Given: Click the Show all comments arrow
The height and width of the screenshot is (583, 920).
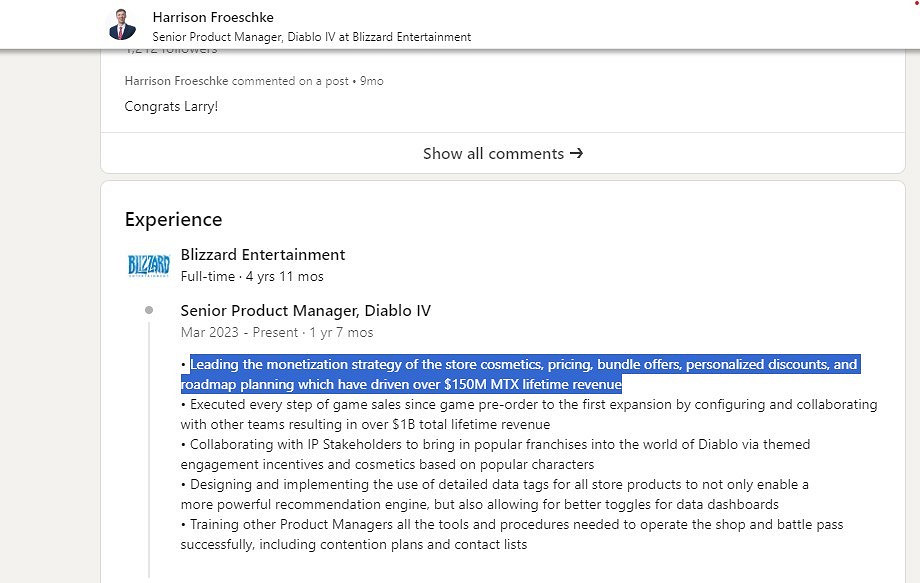Looking at the screenshot, I should 576,153.
